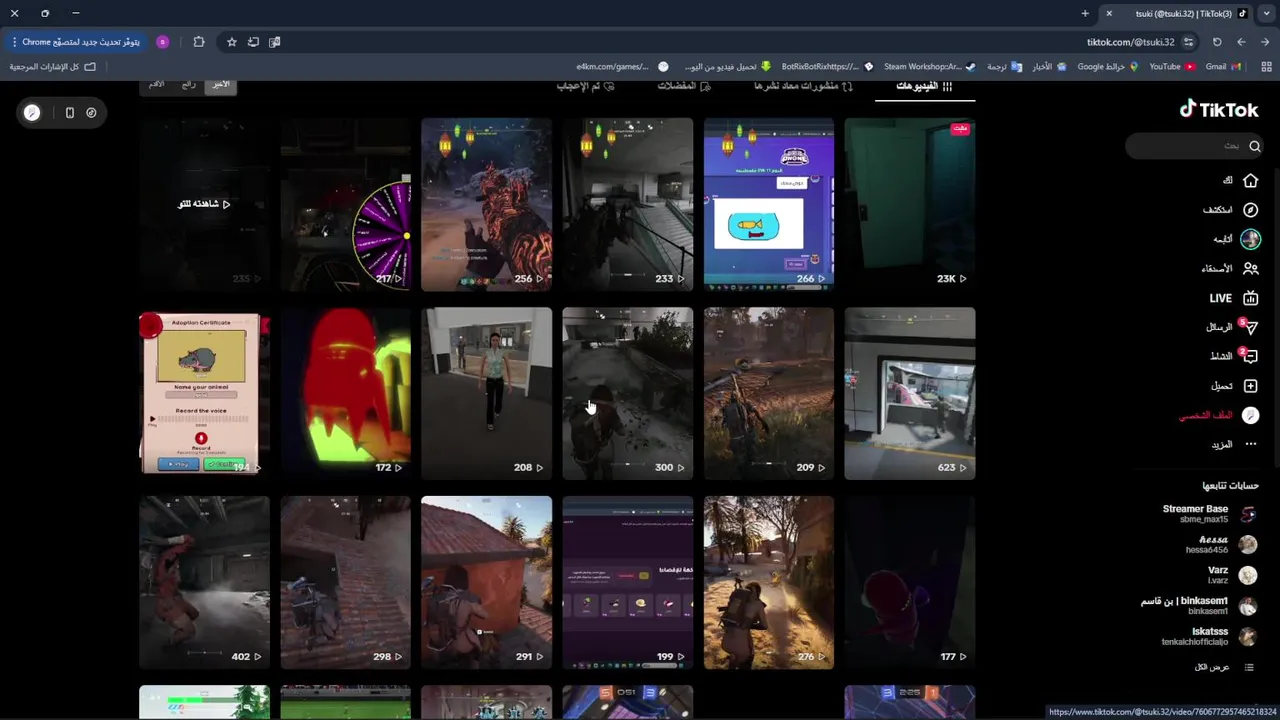
Task: Sort videos by Popular
Action: (188, 84)
